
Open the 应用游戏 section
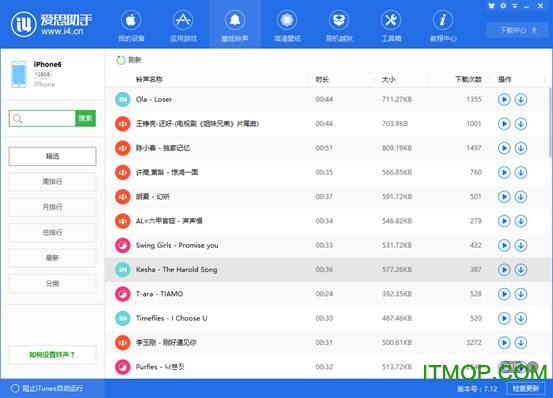pos(183,26)
